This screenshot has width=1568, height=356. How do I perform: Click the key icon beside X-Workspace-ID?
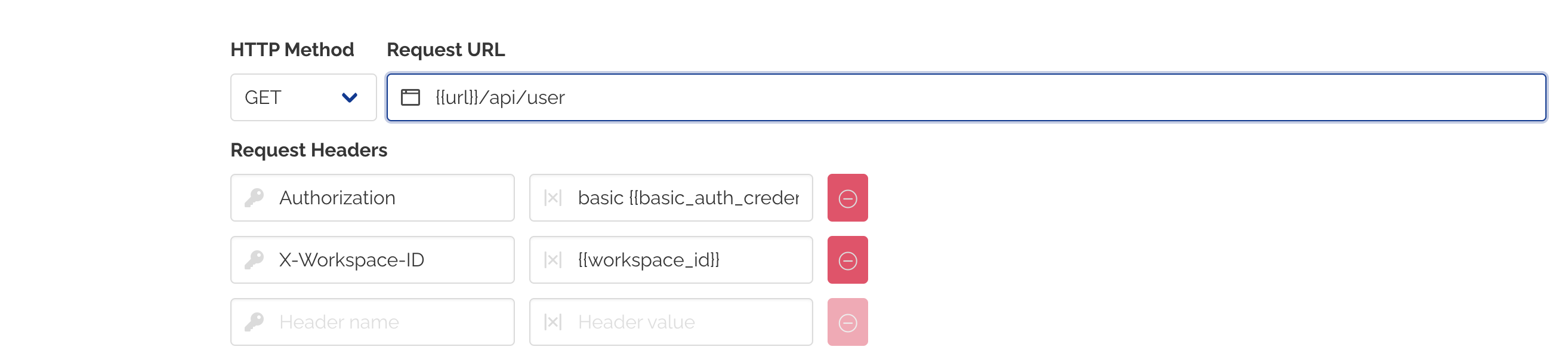click(x=255, y=260)
